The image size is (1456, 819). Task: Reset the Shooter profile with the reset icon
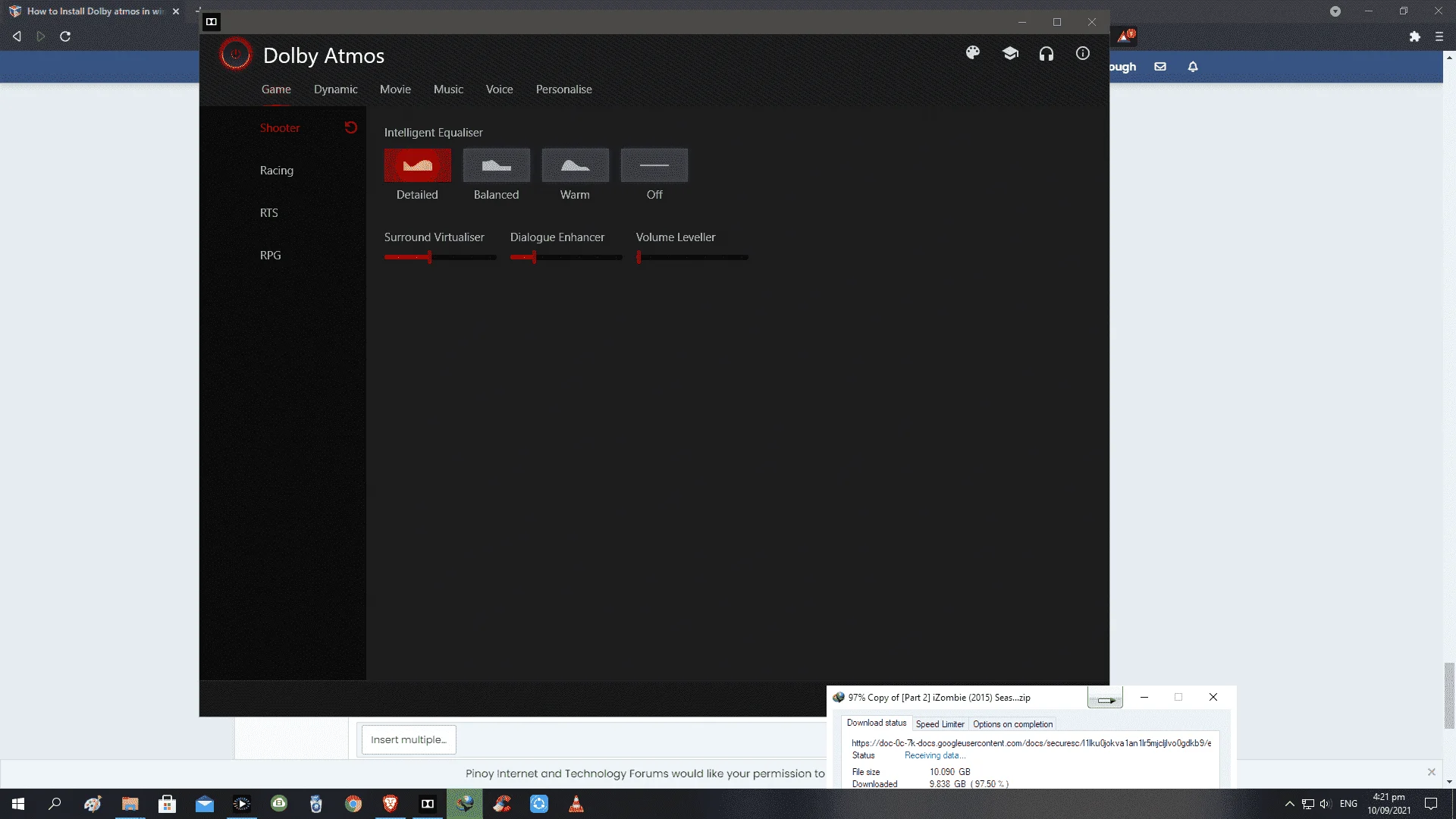[x=350, y=127]
